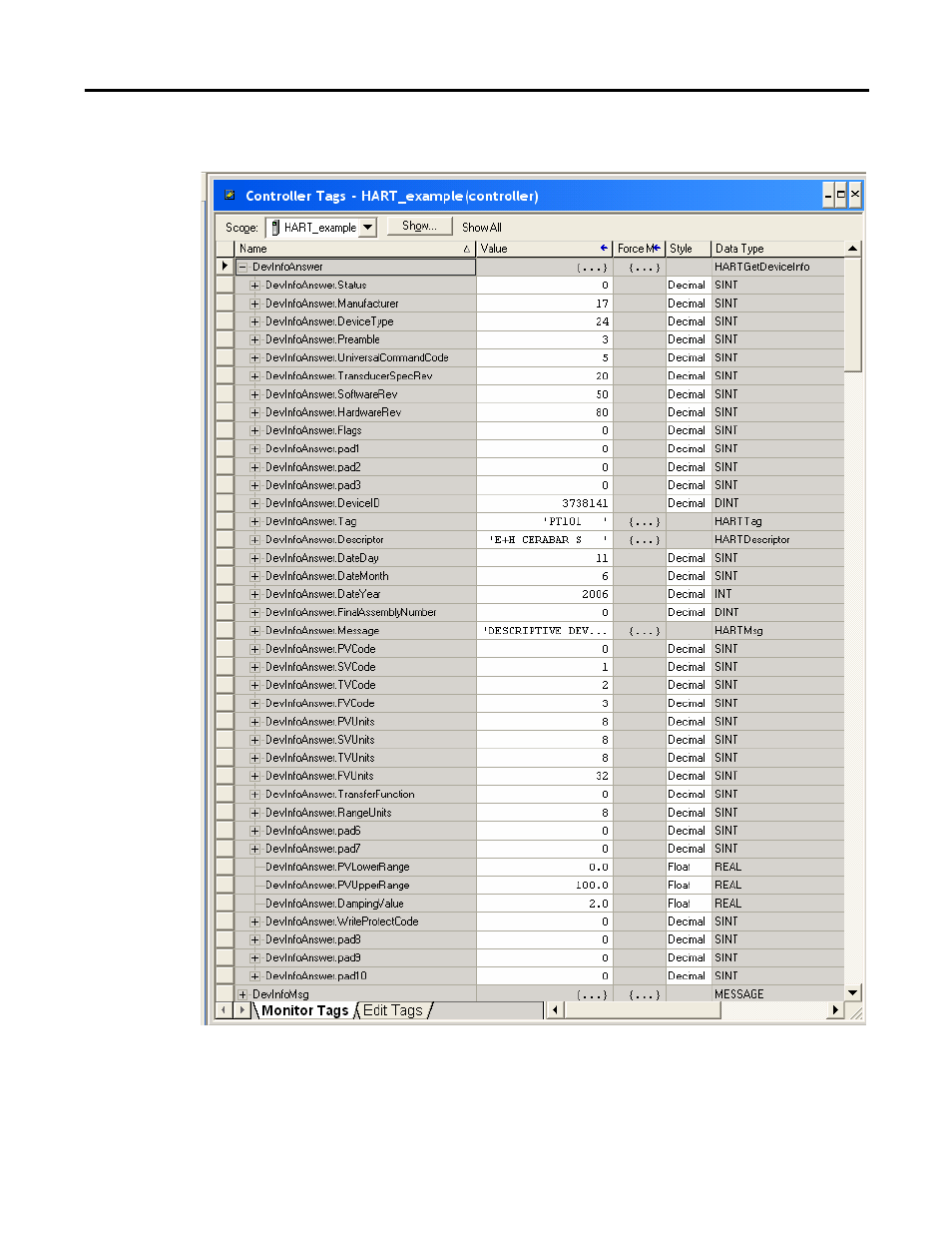Select the DevInfoAnswer.TransferFunction row name
This screenshot has width=952, height=1233.
click(339, 795)
